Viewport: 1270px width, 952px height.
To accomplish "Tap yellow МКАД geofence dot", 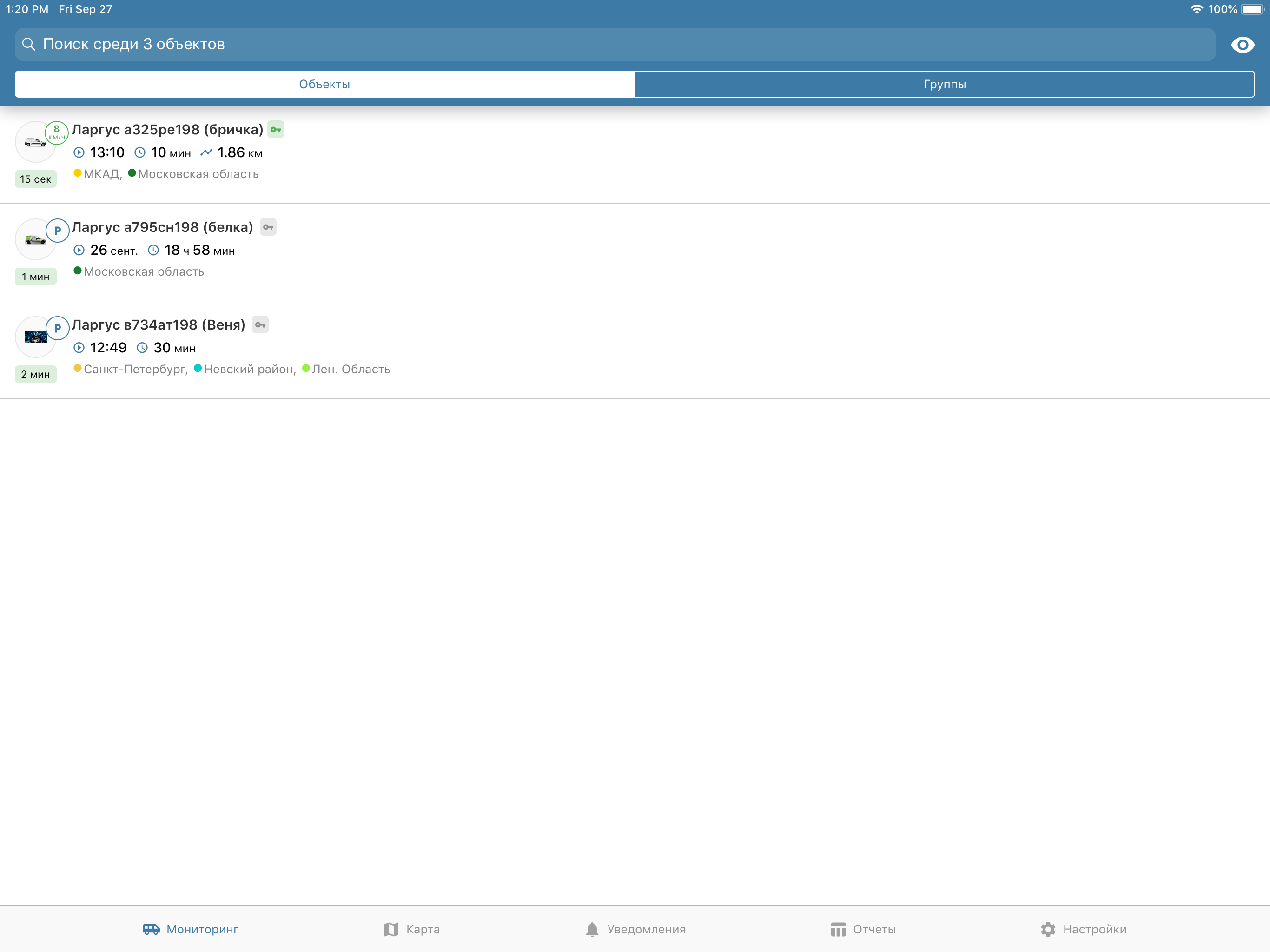I will (x=78, y=173).
